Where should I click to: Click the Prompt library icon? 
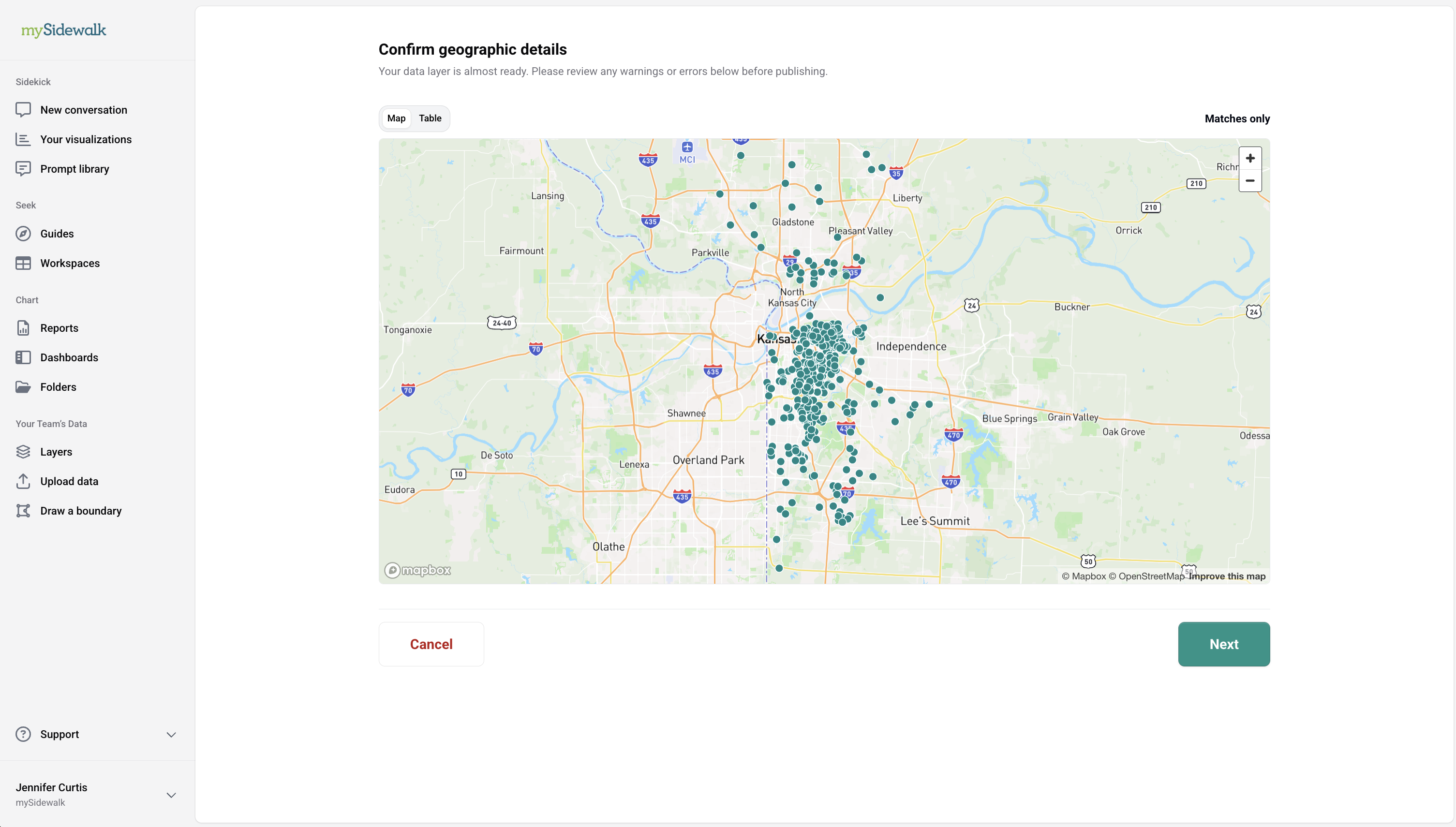click(x=23, y=169)
